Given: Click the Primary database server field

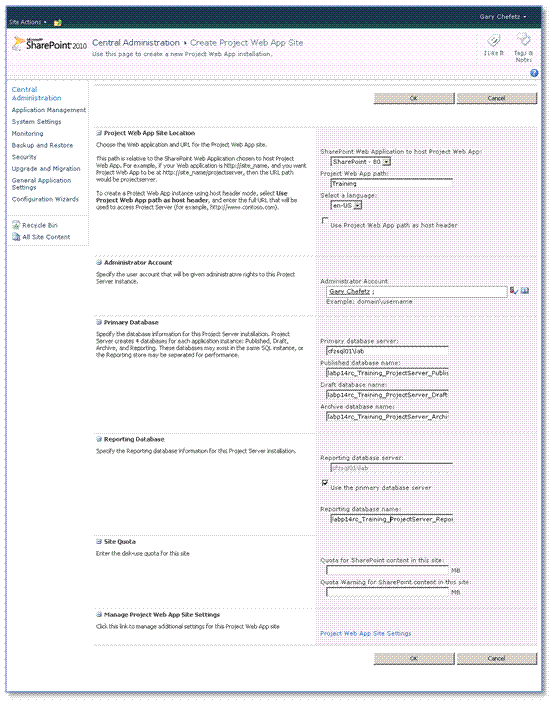Looking at the screenshot, I should coord(387,351).
